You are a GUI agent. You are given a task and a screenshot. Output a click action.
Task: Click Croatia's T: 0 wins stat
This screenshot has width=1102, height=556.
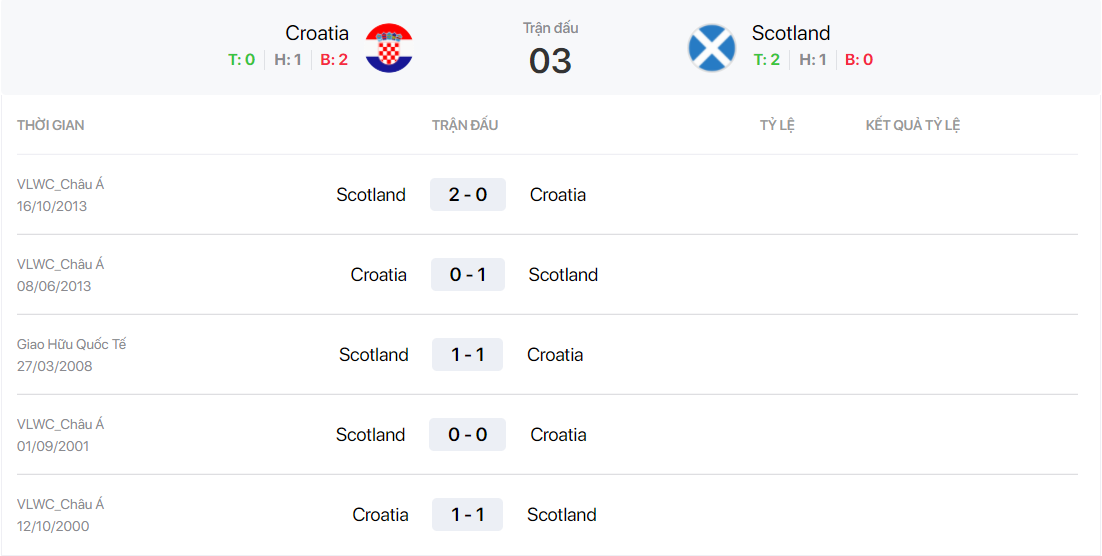(x=242, y=60)
